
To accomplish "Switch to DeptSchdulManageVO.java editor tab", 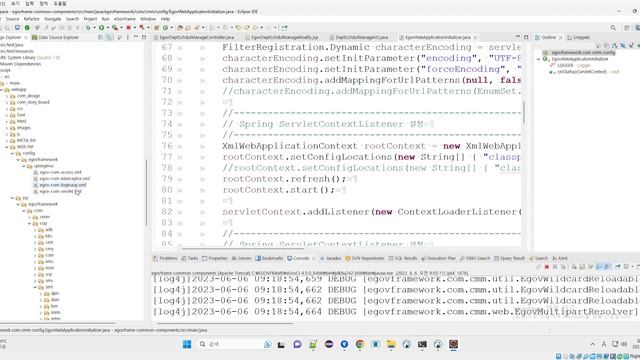I will (x=362, y=37).
